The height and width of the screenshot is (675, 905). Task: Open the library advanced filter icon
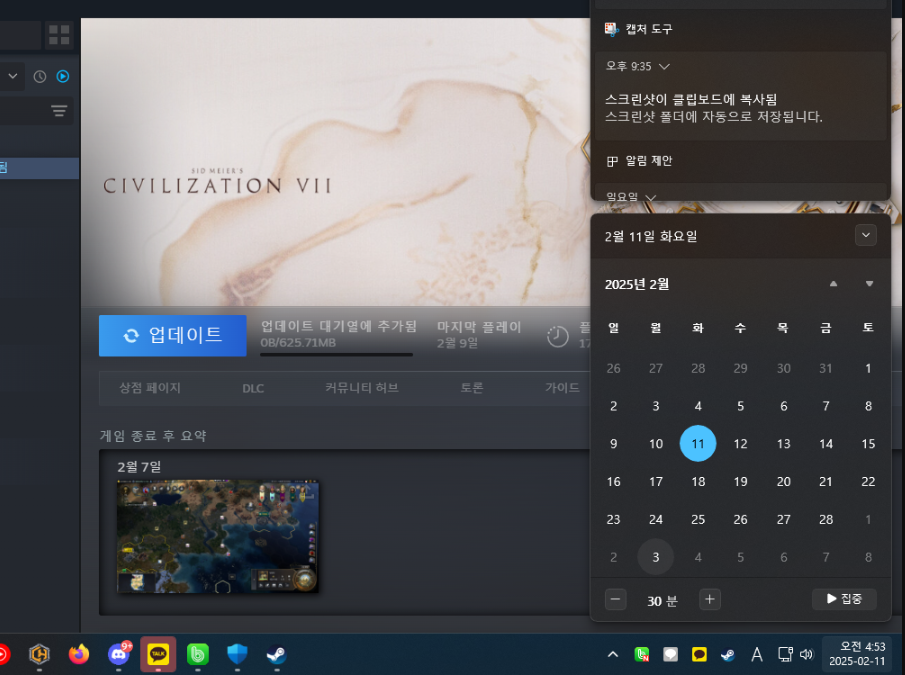click(59, 111)
